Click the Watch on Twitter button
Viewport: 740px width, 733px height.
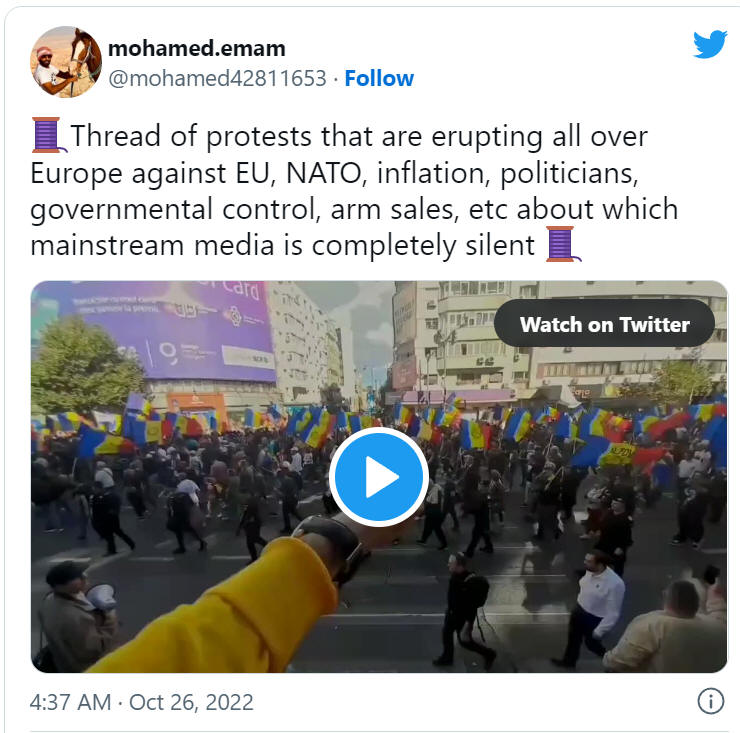coord(604,324)
